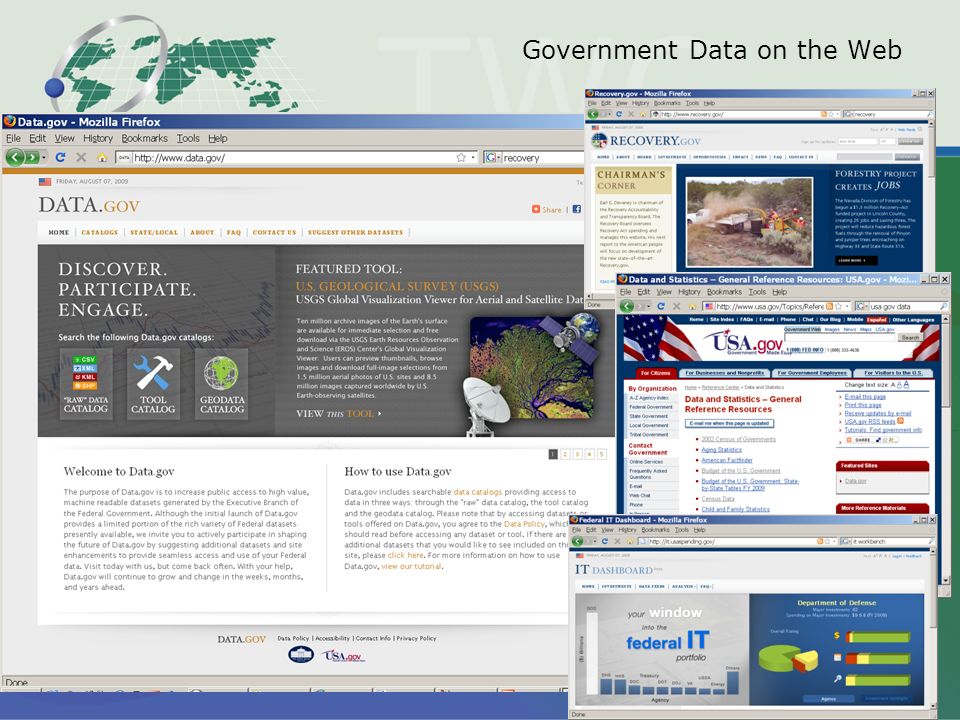Click American Factfinder link on USA.gov
The width and height of the screenshot is (960, 720).
point(727,460)
